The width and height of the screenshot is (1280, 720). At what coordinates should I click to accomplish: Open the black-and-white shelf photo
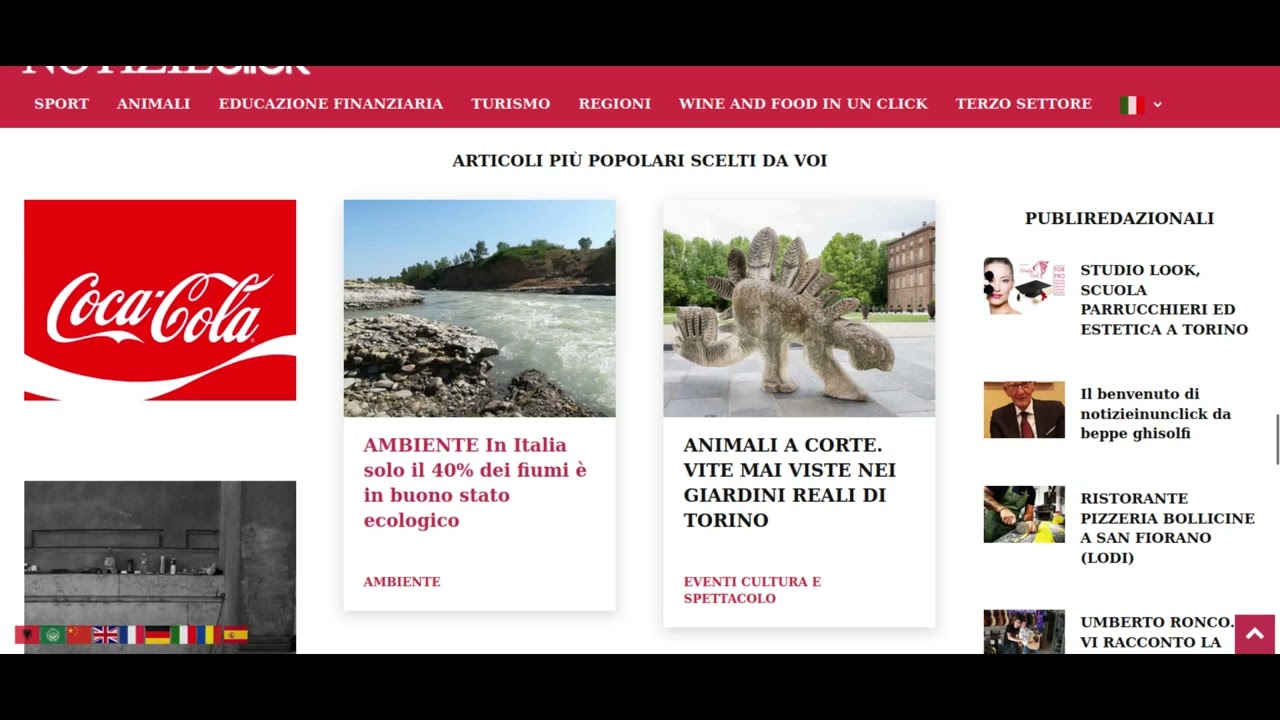coord(160,567)
